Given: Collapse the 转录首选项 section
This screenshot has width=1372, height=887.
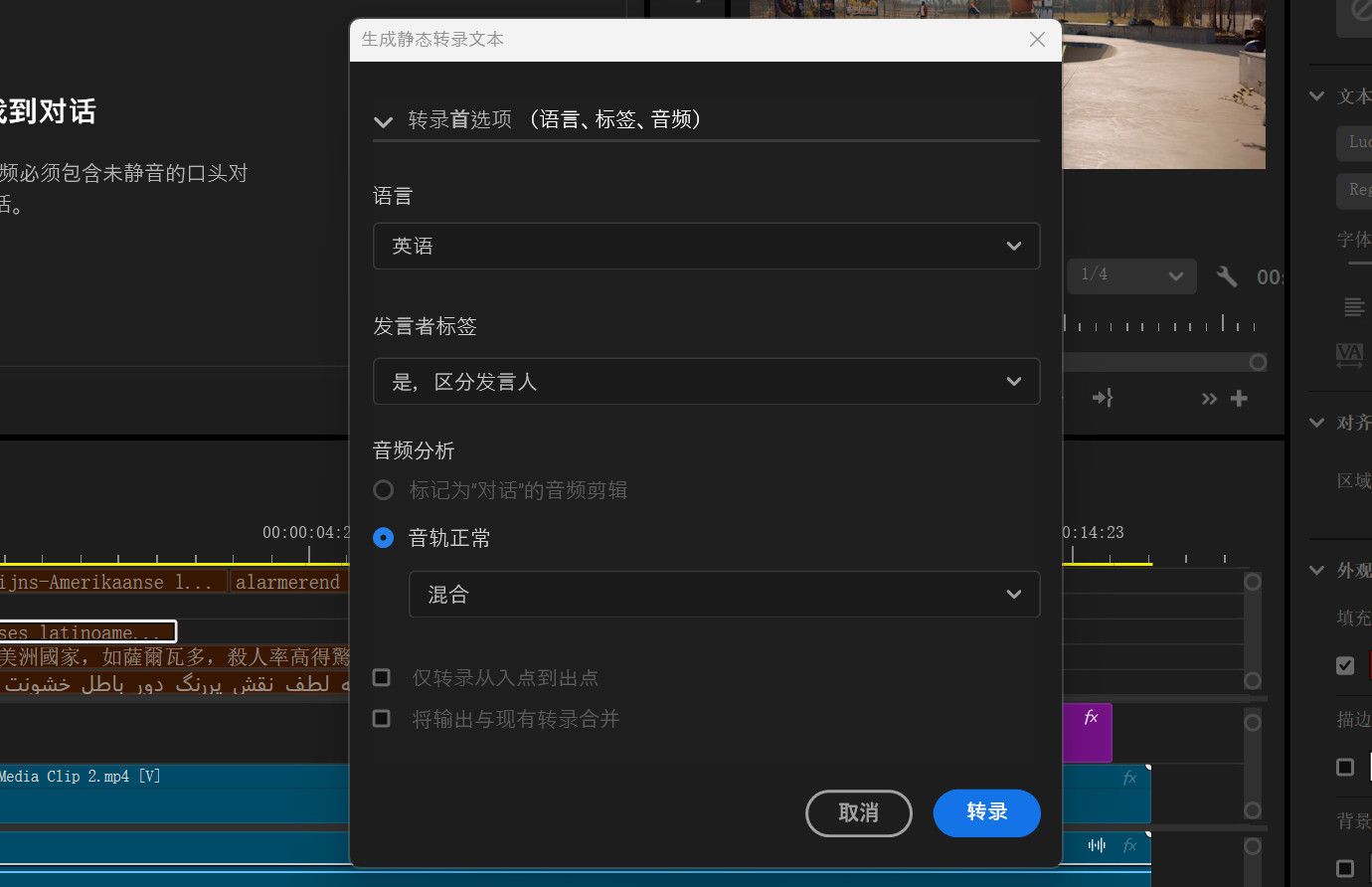Looking at the screenshot, I should pyautogui.click(x=383, y=121).
